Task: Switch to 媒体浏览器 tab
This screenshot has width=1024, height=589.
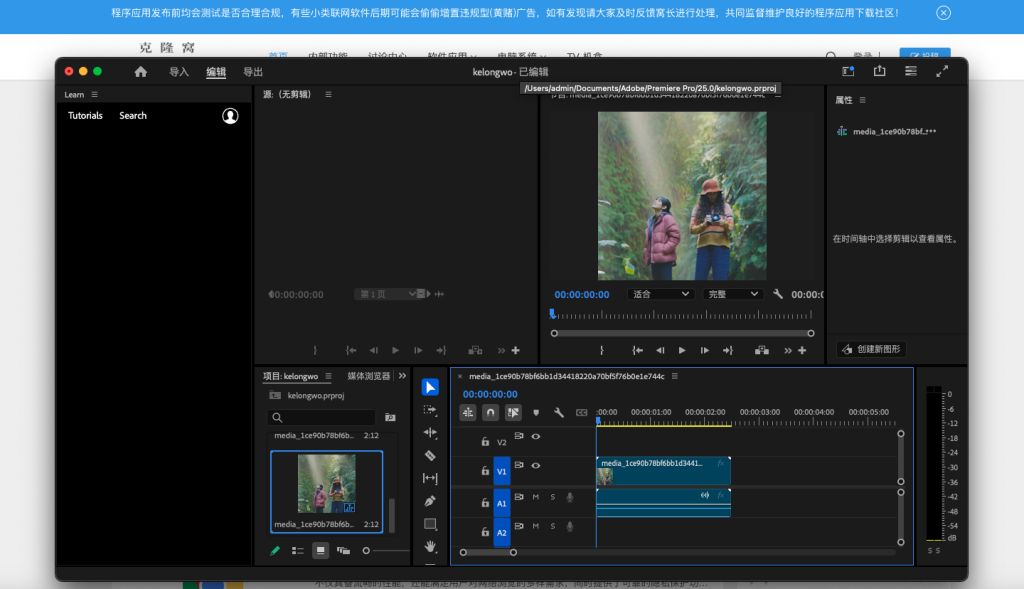Action: (x=369, y=376)
